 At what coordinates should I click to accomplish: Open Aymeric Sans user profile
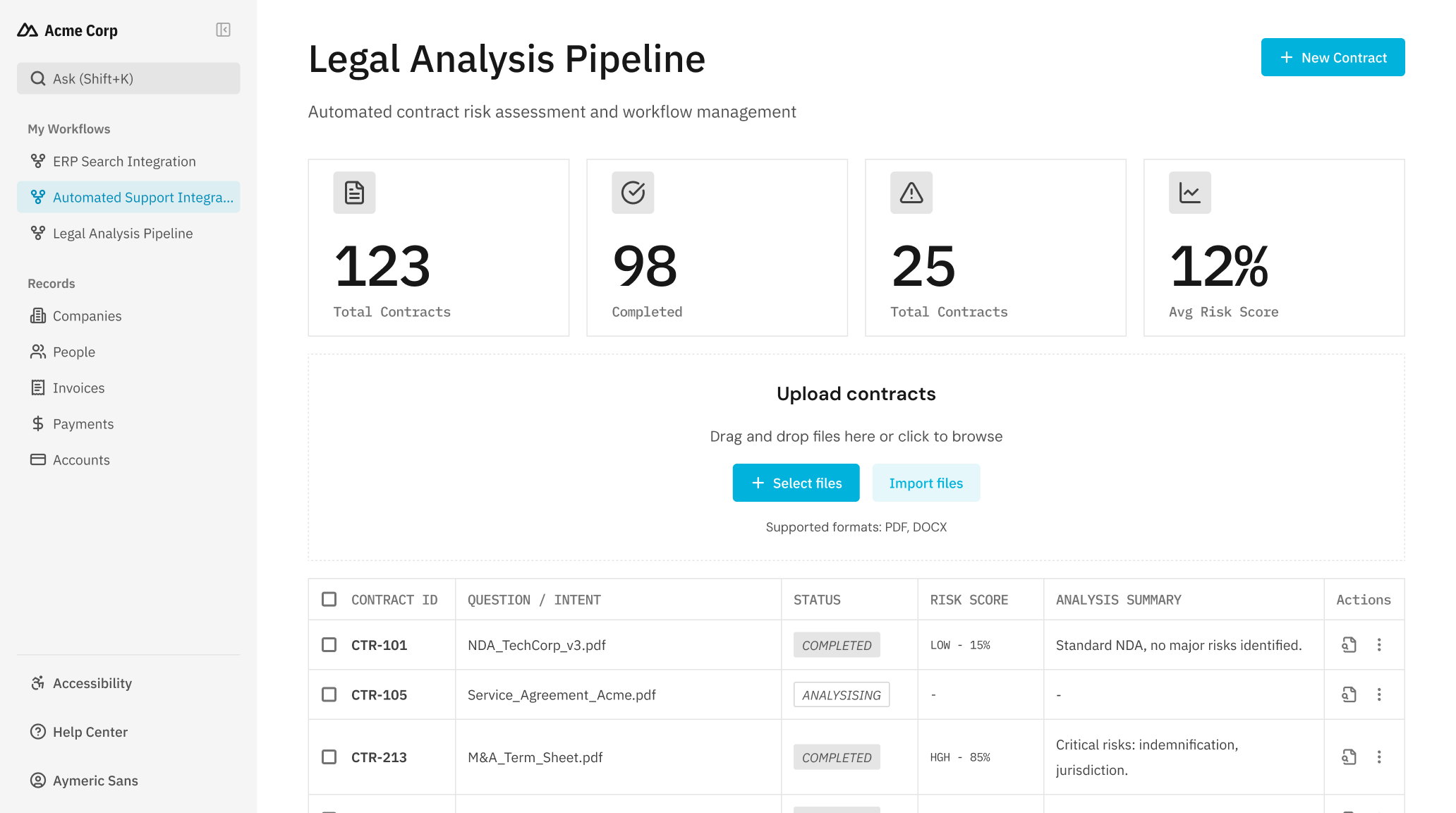[95, 781]
